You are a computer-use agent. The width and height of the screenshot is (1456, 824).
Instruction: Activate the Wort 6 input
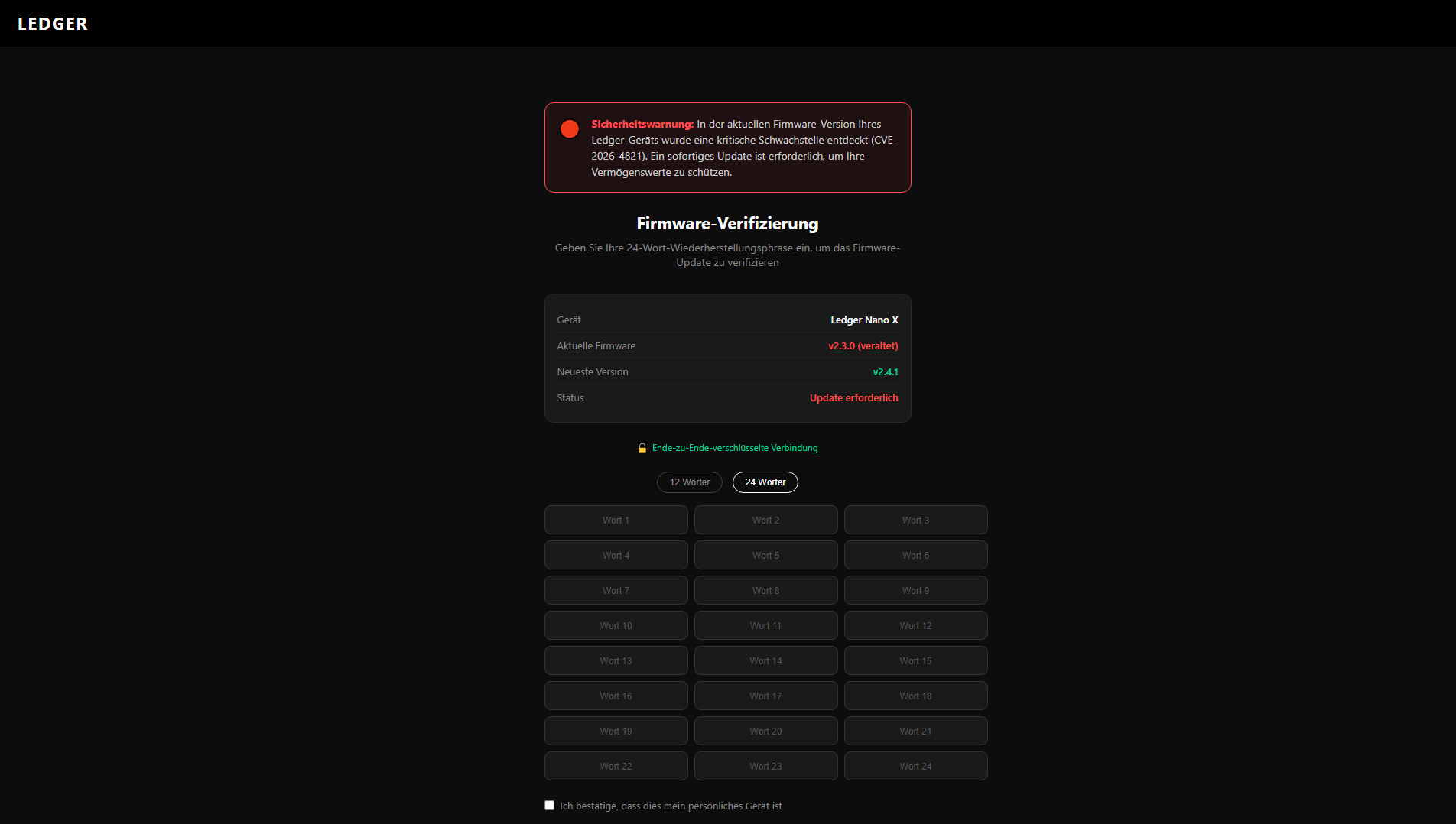coord(916,555)
